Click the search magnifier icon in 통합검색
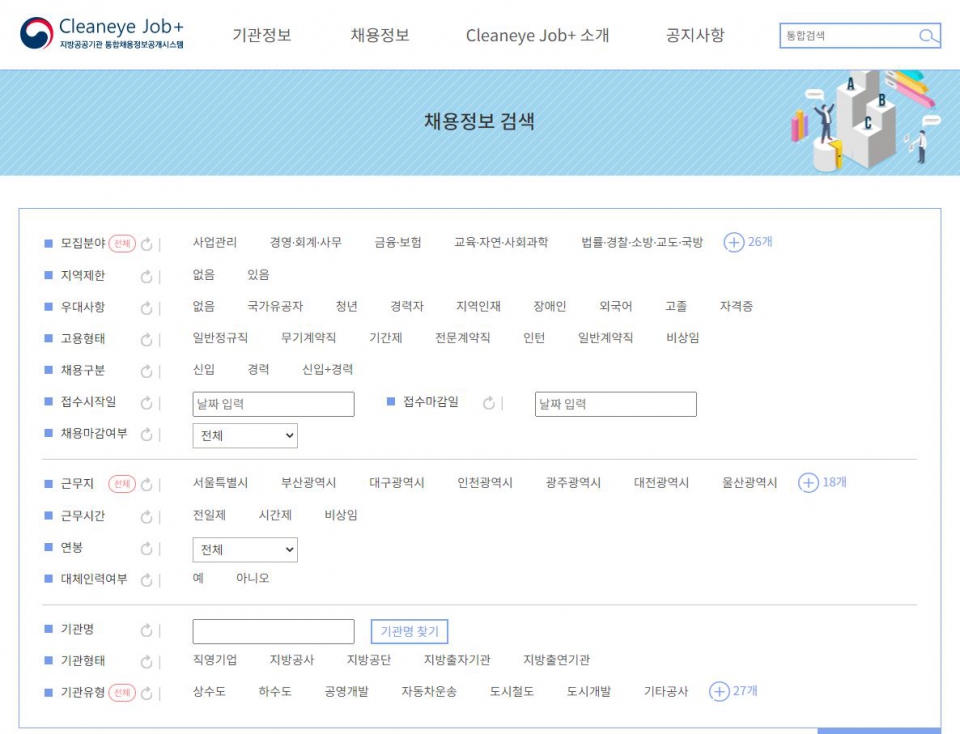Viewport: 960px width, 734px height. [928, 37]
